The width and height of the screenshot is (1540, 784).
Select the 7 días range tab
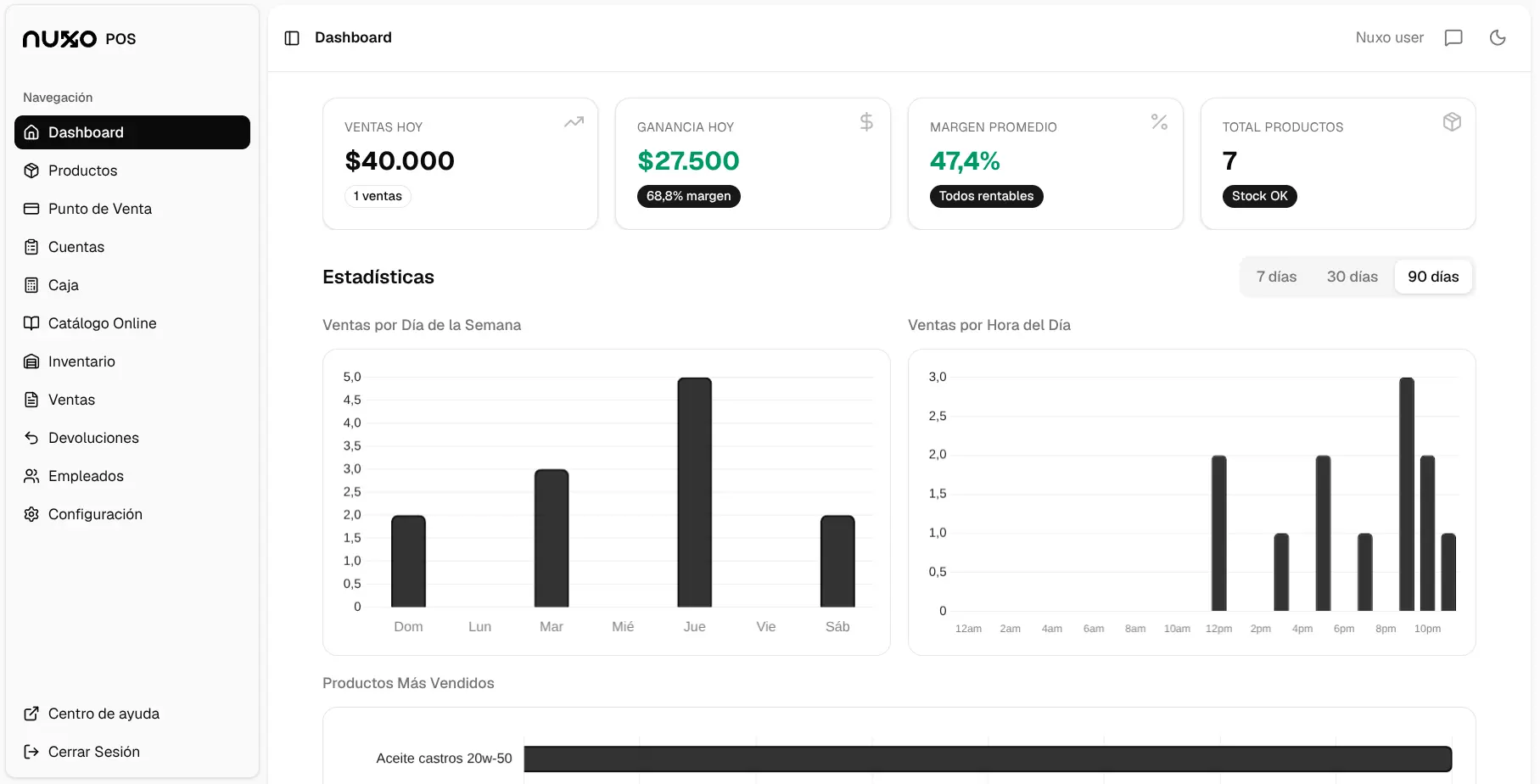tap(1276, 277)
